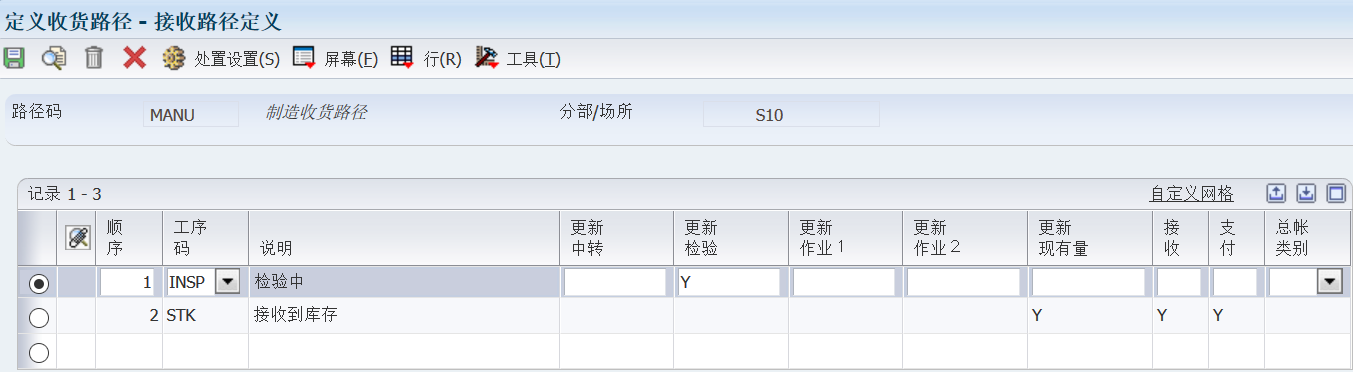
Task: Click the grid import arrow-down icon
Action: pyautogui.click(x=1306, y=193)
